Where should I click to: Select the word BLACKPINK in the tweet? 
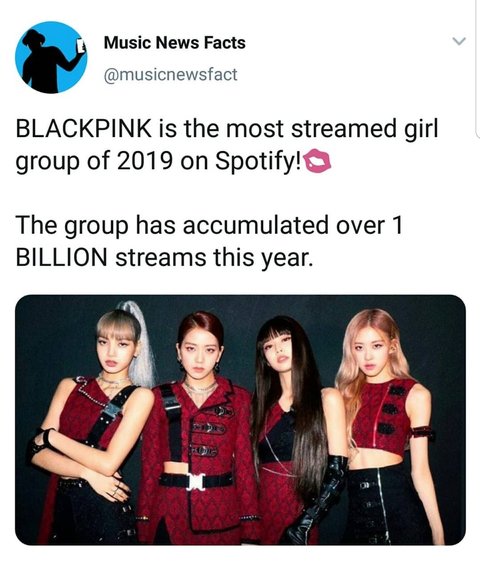point(84,128)
